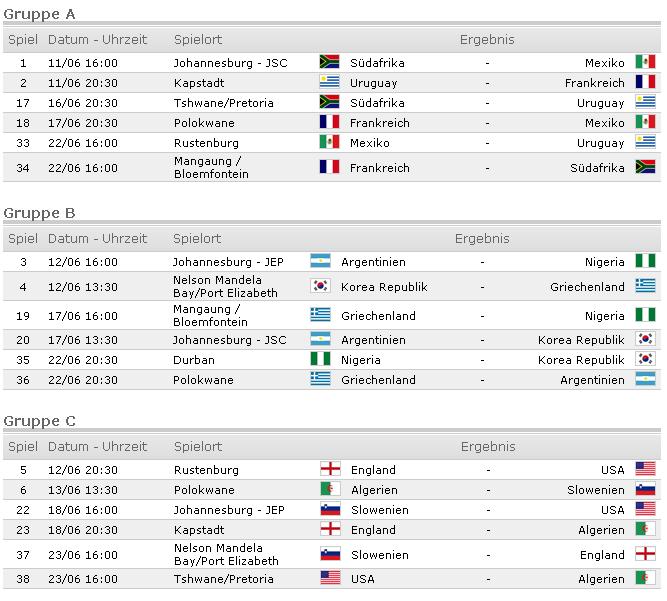The height and width of the screenshot is (601, 667).
Task: Click the Korea Republik flag in match 4 row
Action: (320, 287)
